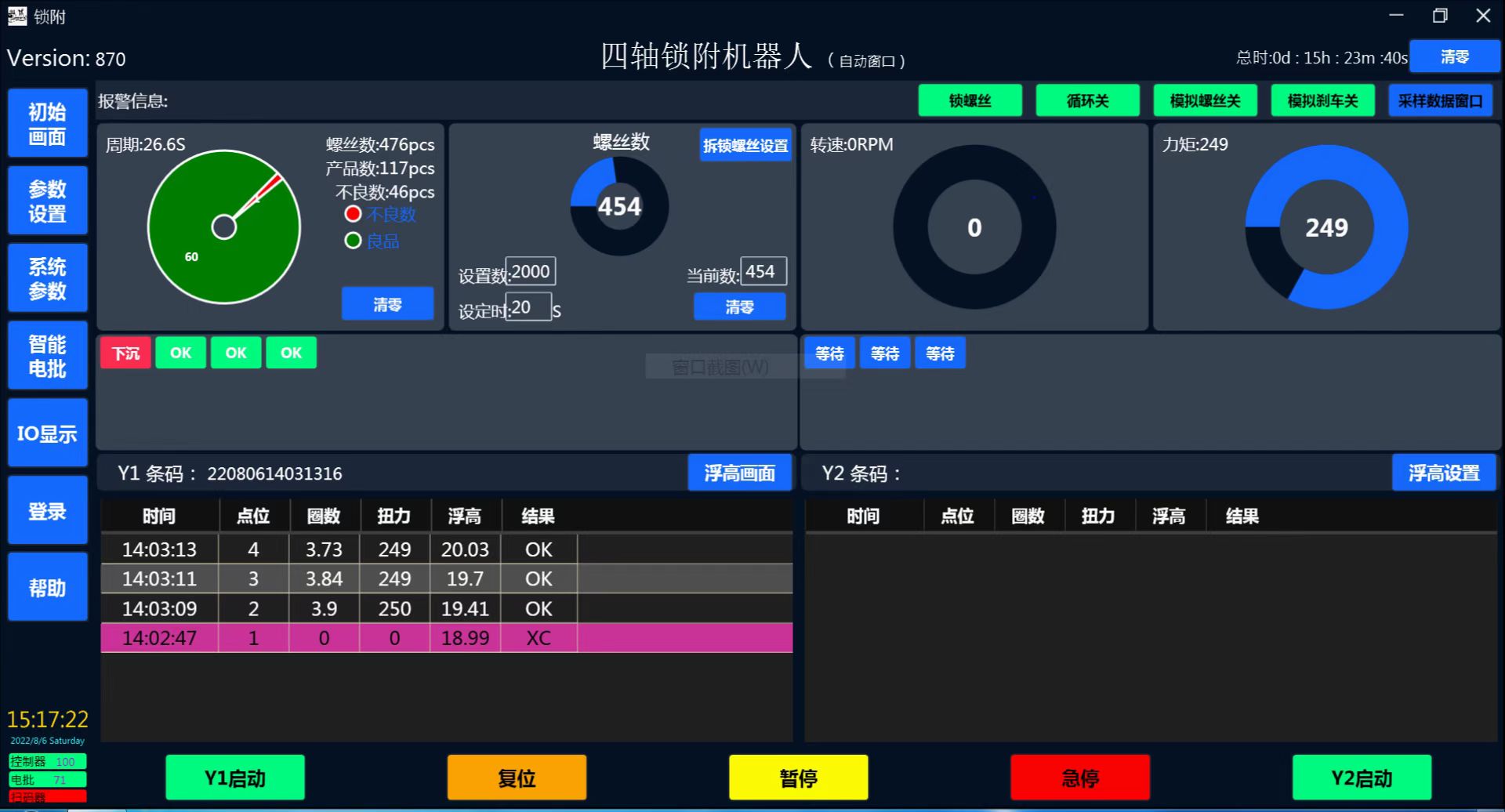
Task: Toggle the 循环关 switch
Action: point(1087,101)
